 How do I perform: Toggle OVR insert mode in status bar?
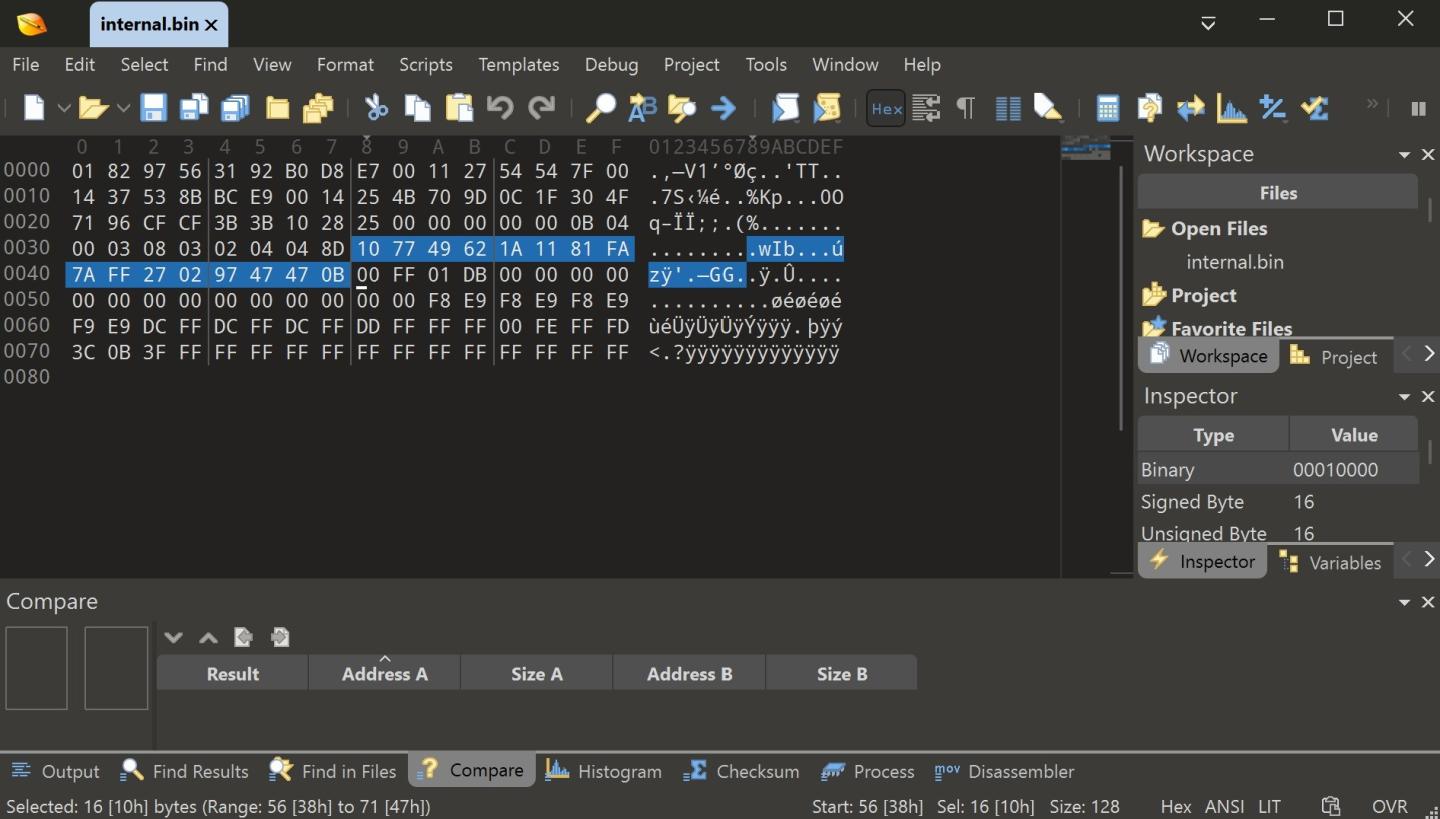[x=1389, y=806]
